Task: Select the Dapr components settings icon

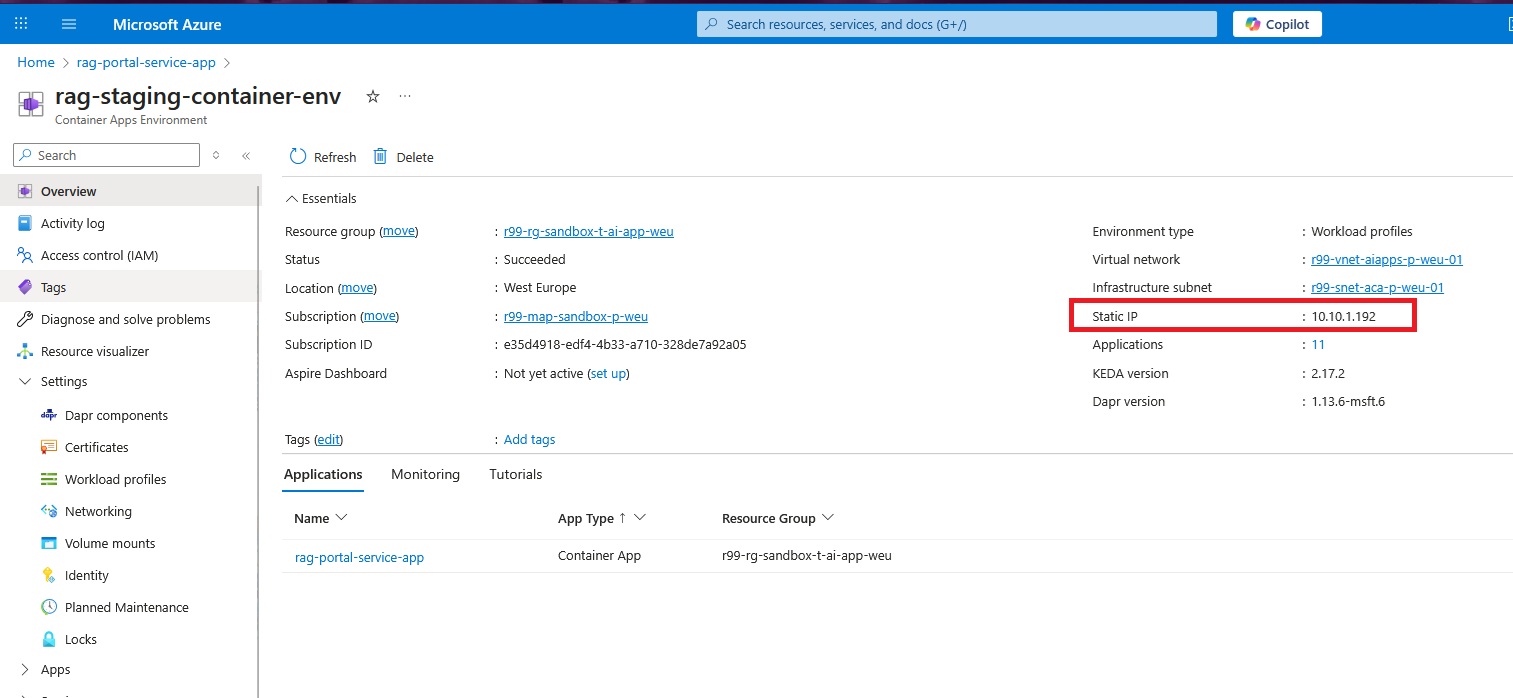Action: [x=48, y=415]
